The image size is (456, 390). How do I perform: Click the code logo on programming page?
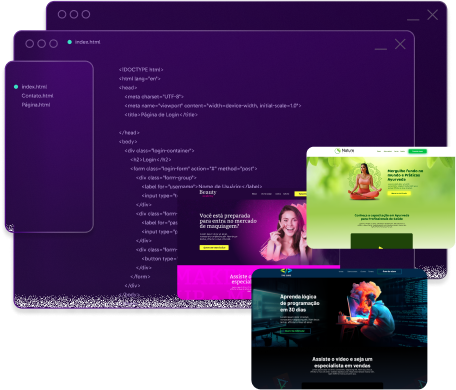click(286, 271)
